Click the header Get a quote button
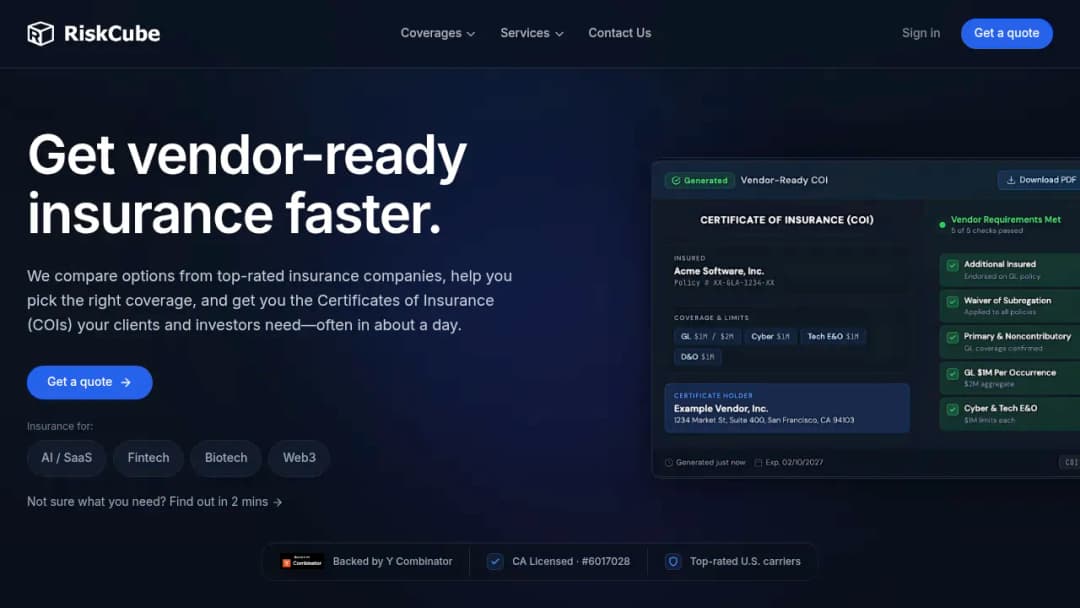This screenshot has height=608, width=1080. (x=1006, y=33)
